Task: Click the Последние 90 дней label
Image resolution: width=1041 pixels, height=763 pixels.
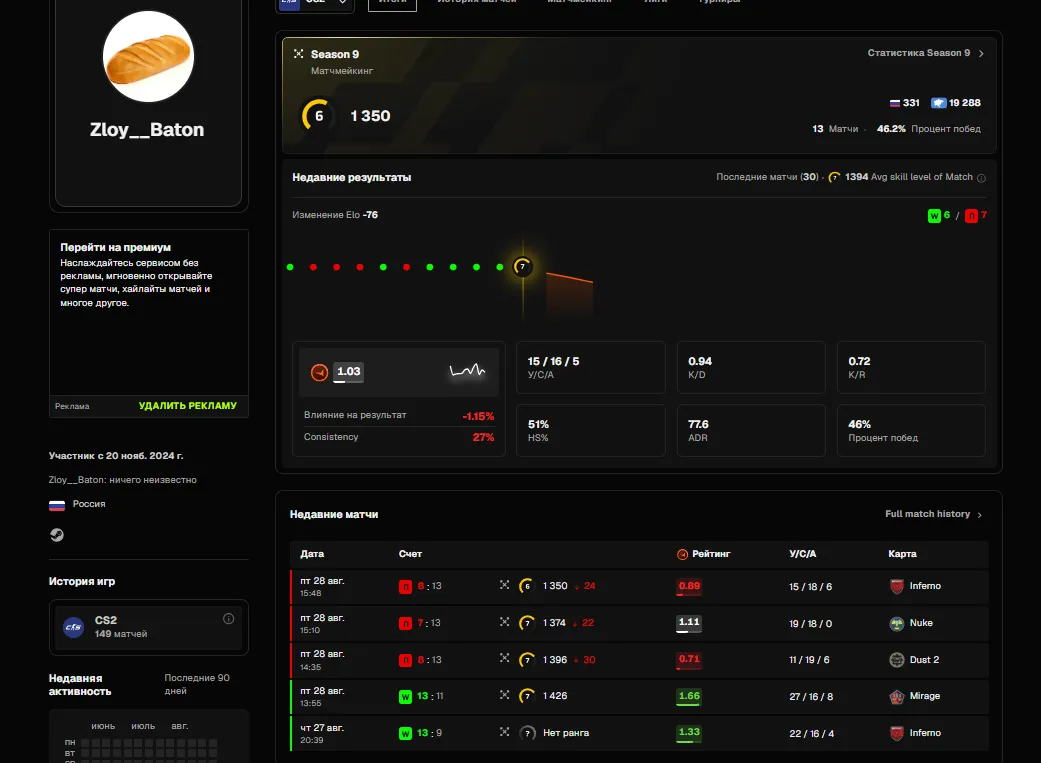Action: (197, 685)
